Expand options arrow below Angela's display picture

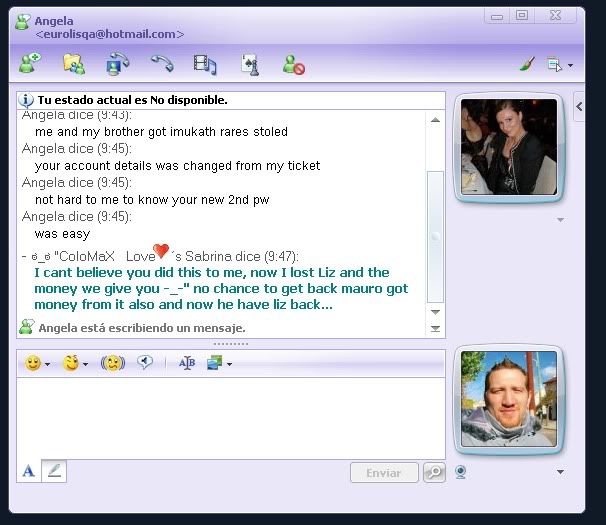(x=560, y=220)
